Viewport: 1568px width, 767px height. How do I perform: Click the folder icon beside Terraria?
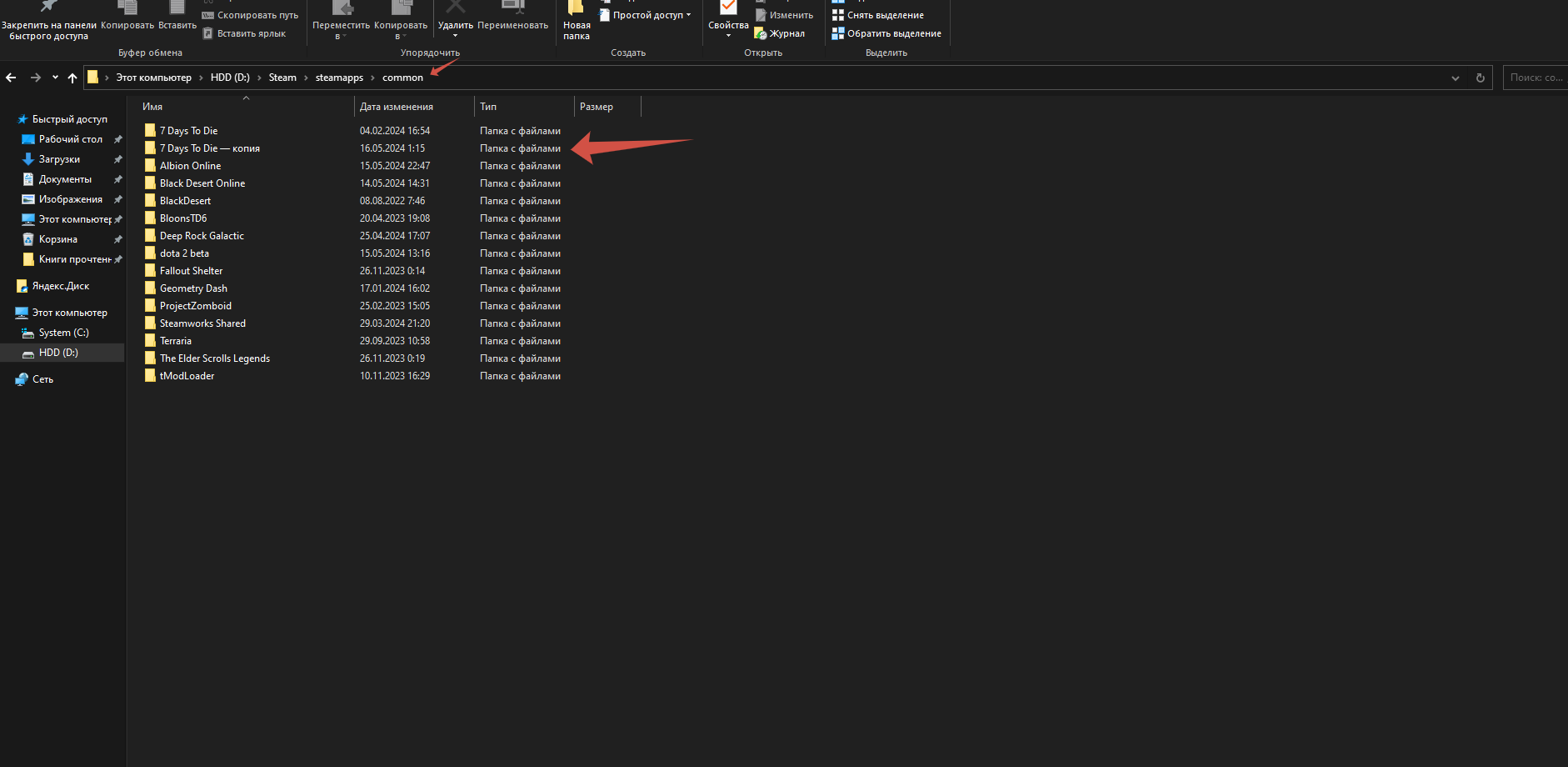coord(150,340)
